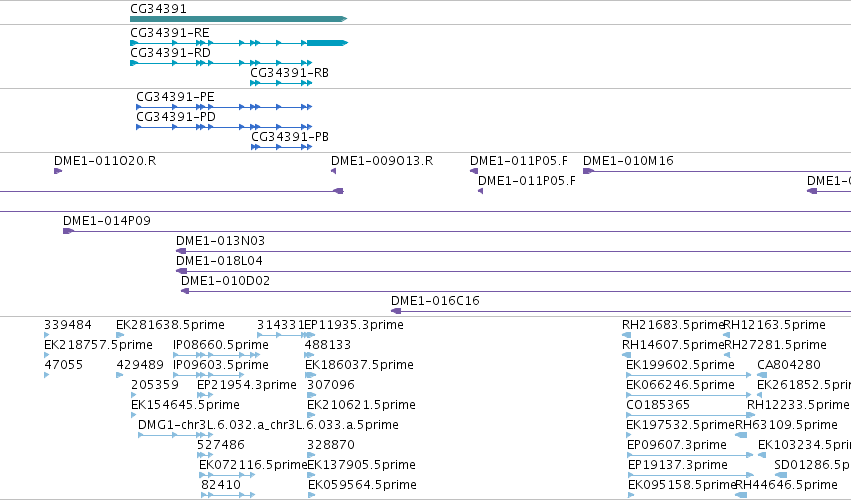
Task: Click the EP21954.3prime EST label
Action: point(247,385)
